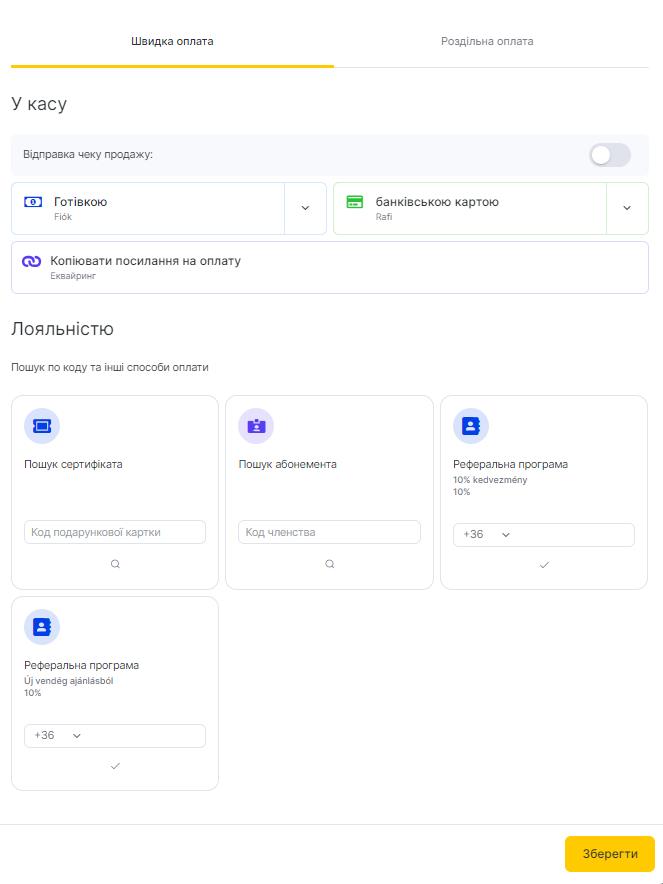Pay with банківською картою option
Viewport: 663px width, 884px height.
pyautogui.click(x=470, y=208)
